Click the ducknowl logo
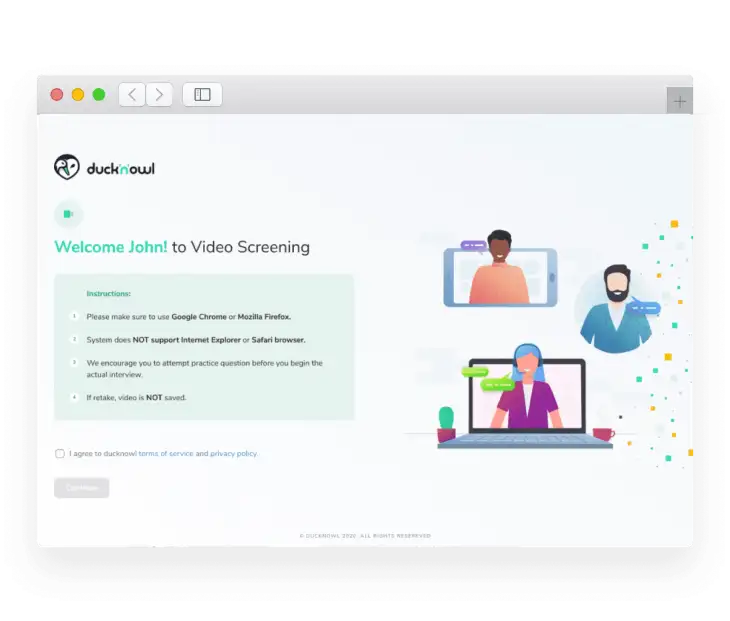The height and width of the screenshot is (621, 730). click(x=104, y=168)
